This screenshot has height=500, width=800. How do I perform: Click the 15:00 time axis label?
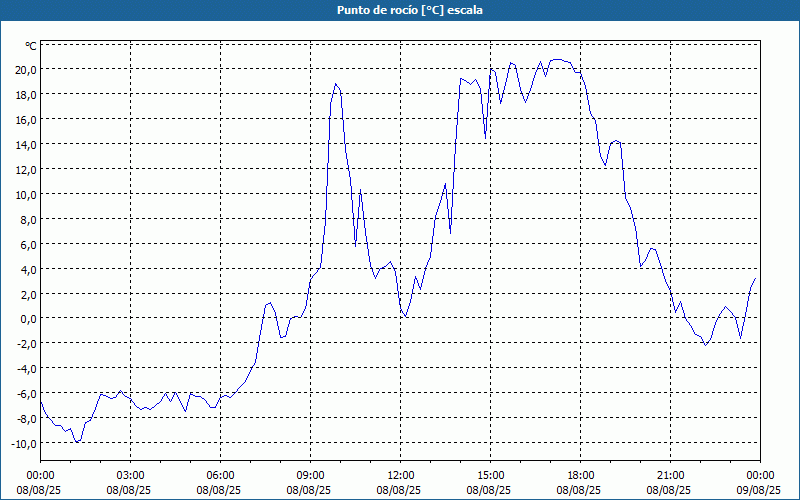[x=490, y=475]
